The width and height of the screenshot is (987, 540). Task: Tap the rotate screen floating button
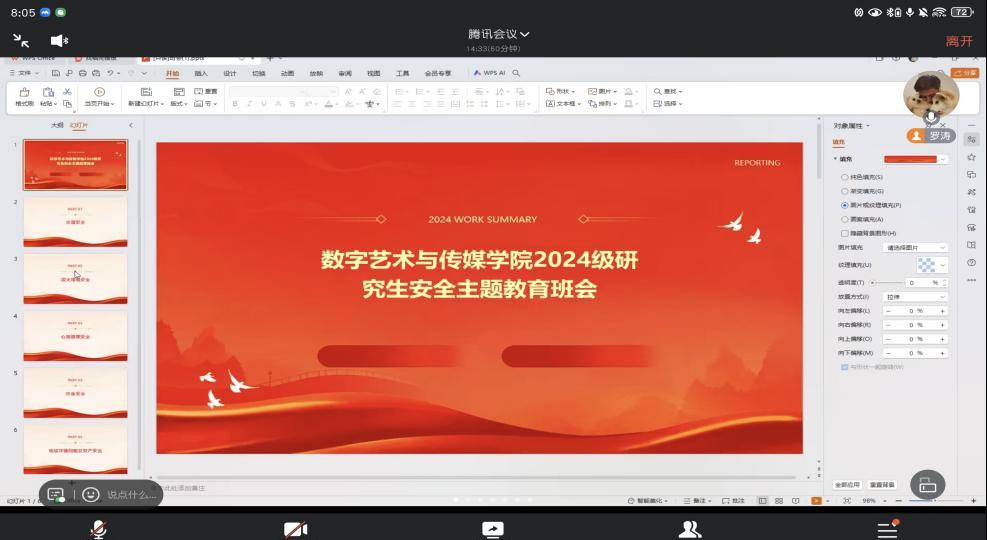click(927, 485)
